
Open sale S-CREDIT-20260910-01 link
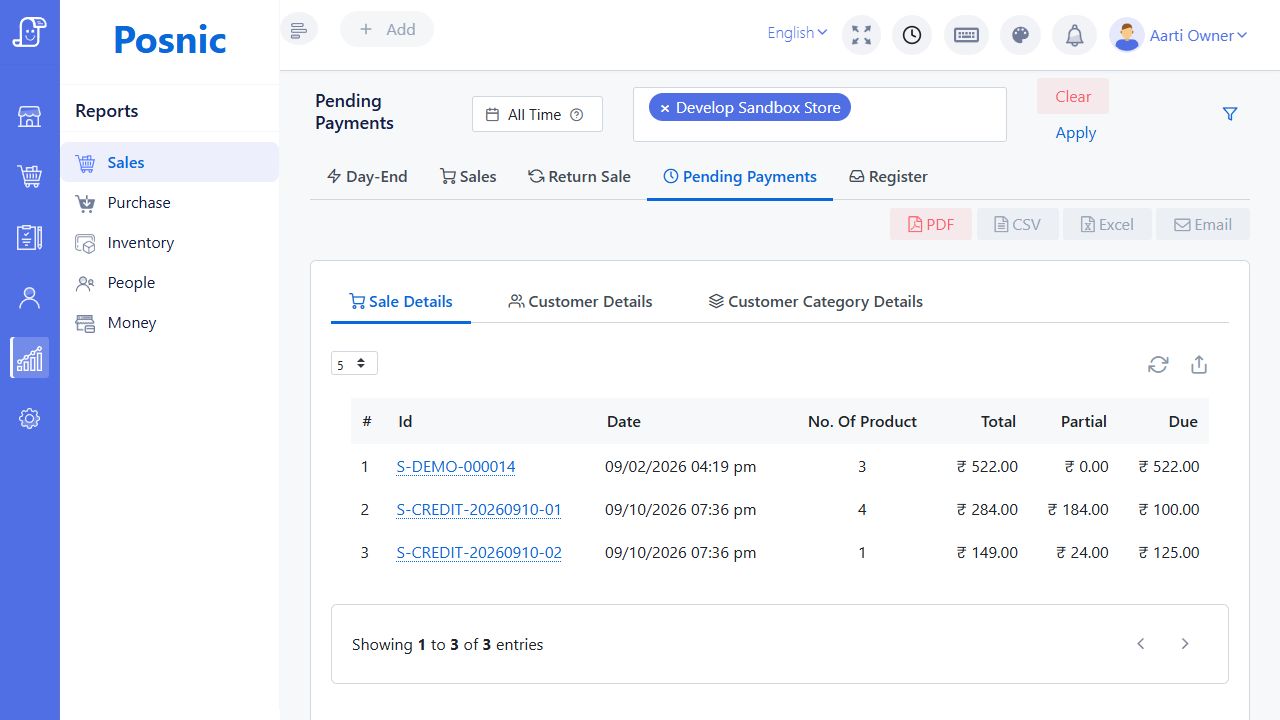tap(479, 509)
